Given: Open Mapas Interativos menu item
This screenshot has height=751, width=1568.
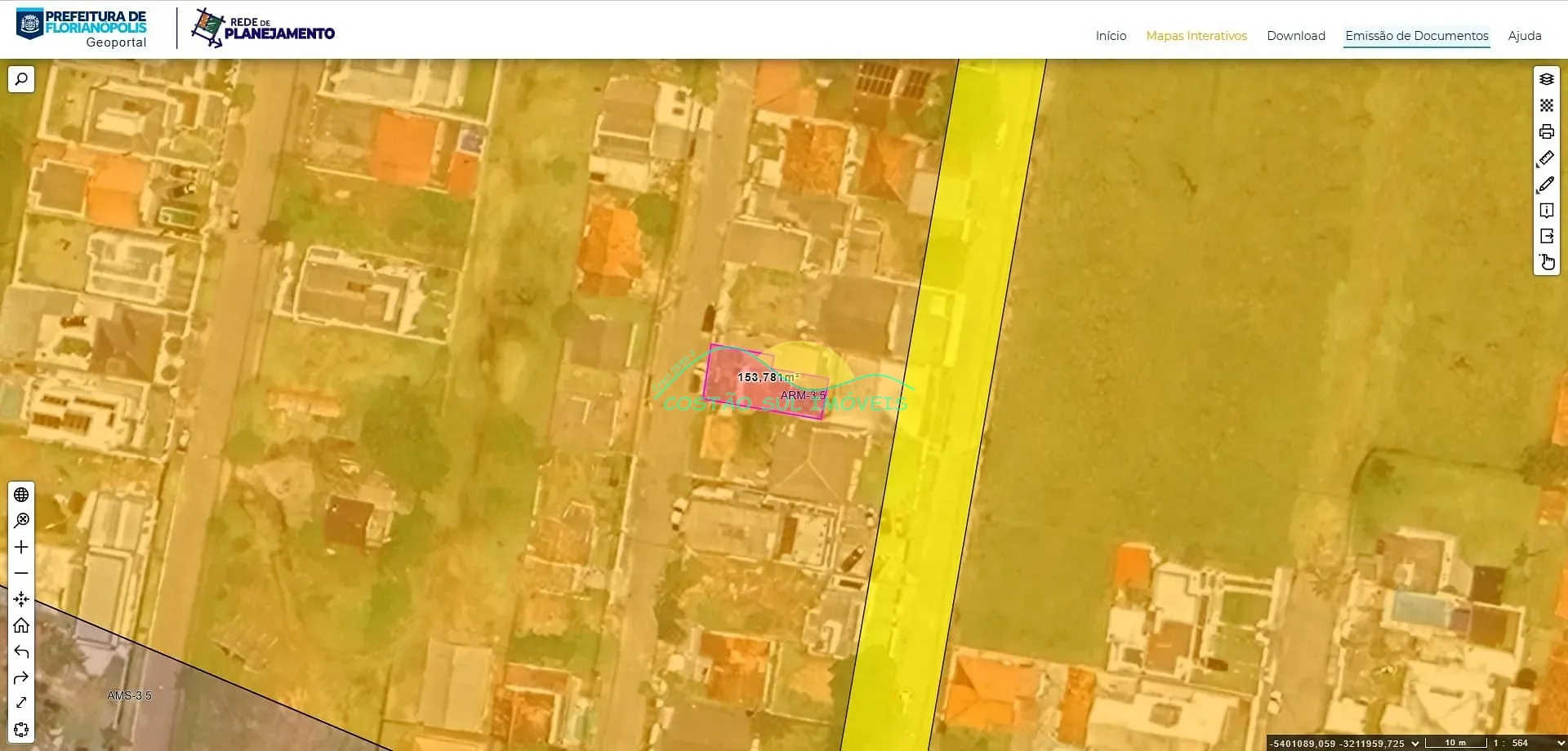Looking at the screenshot, I should (x=1196, y=36).
